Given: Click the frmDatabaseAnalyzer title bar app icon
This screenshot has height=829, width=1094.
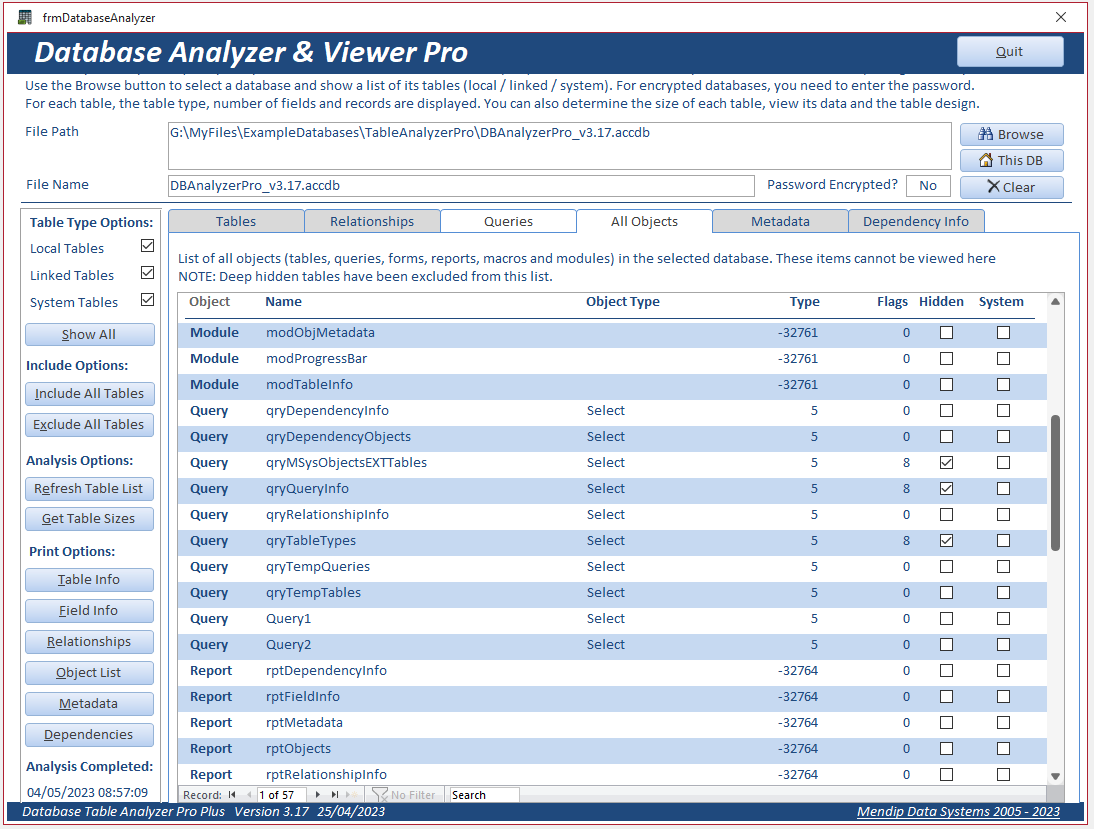Looking at the screenshot, I should pyautogui.click(x=25, y=17).
